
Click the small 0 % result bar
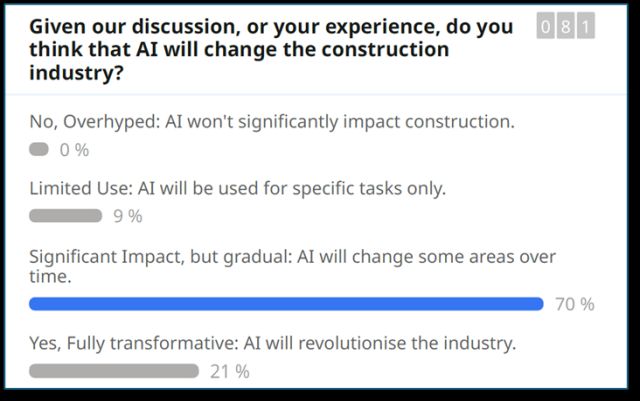[x=39, y=149]
